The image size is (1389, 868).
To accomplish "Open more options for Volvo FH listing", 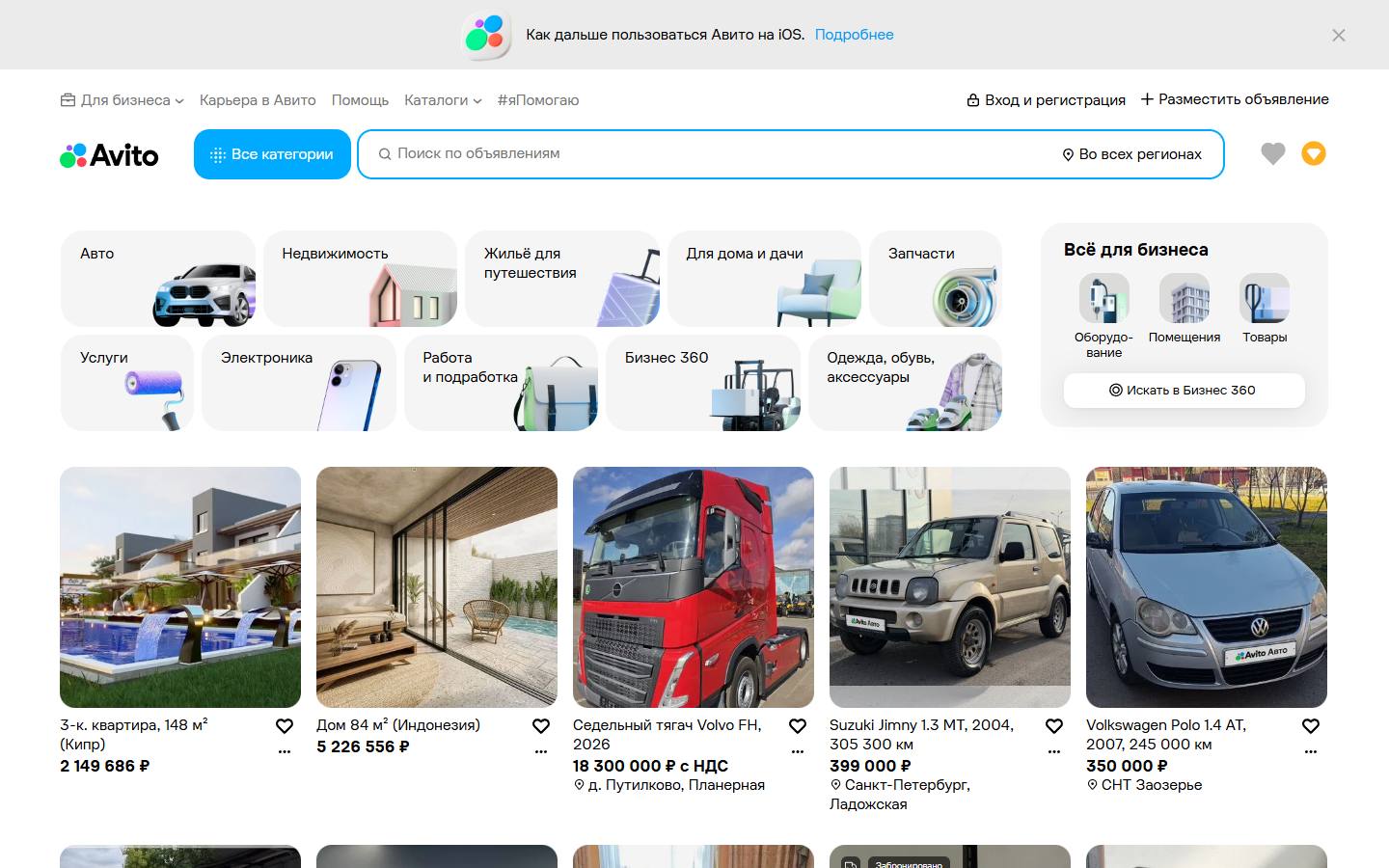I will point(798,751).
